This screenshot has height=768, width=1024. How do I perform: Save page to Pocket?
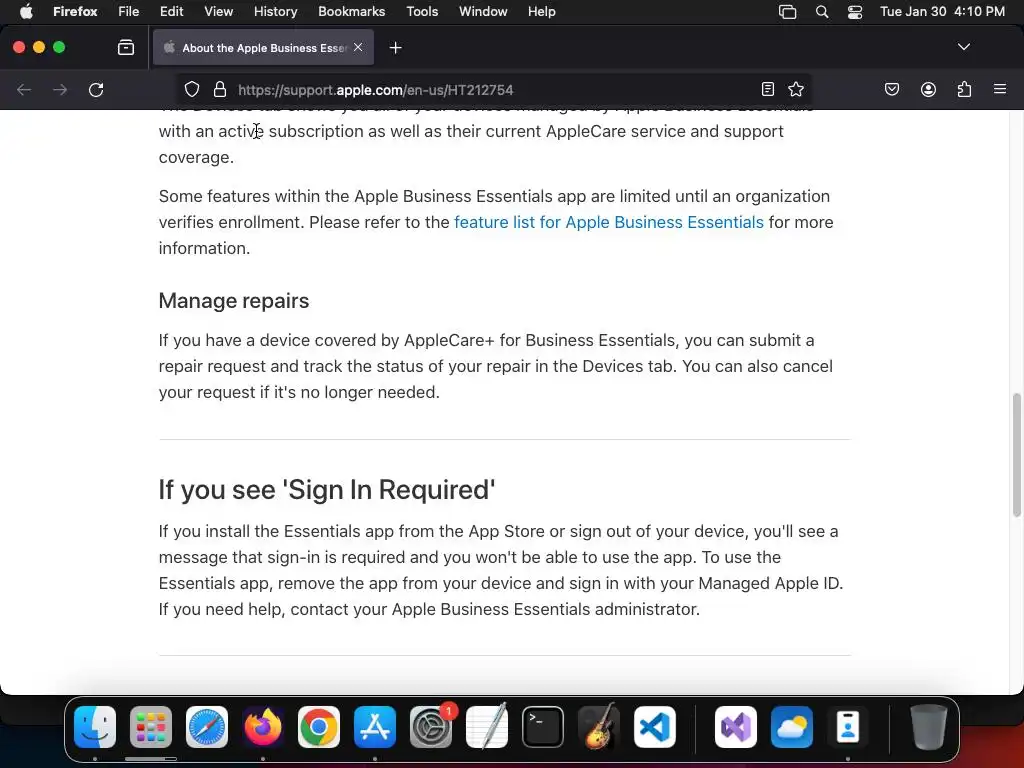[x=891, y=89]
